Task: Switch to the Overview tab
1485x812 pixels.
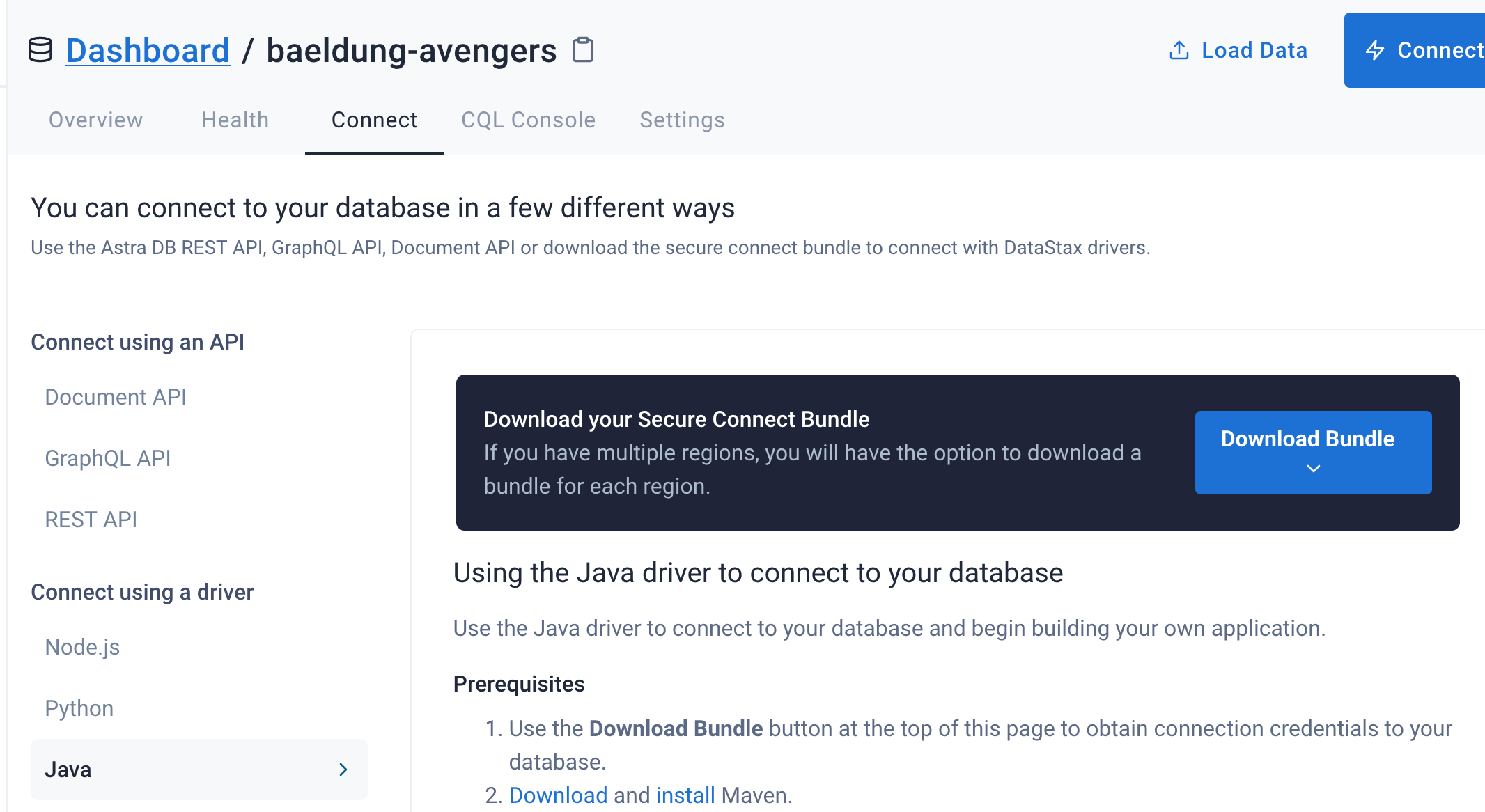Action: 96,120
